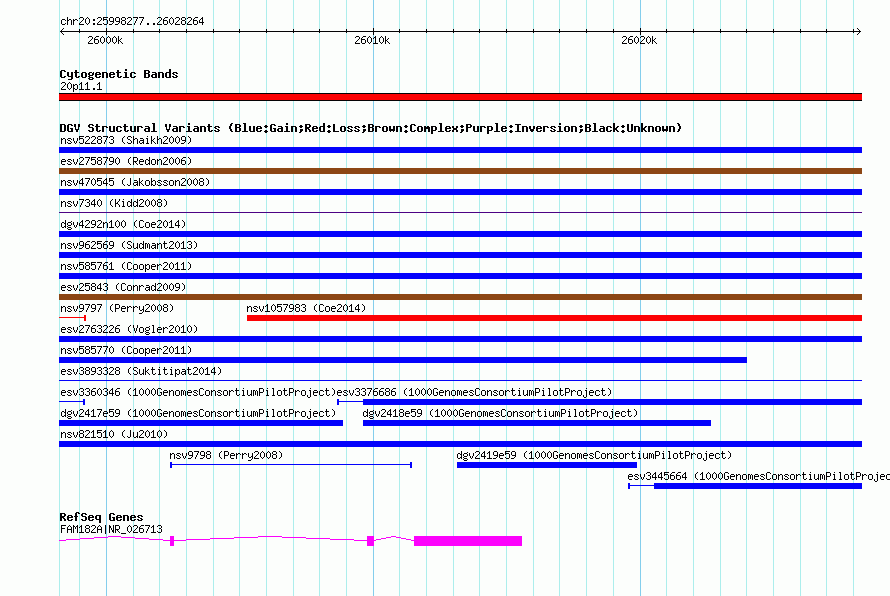The height and width of the screenshot is (596, 890).
Task: Click the 26010k ruler tick label
Action: [372, 40]
